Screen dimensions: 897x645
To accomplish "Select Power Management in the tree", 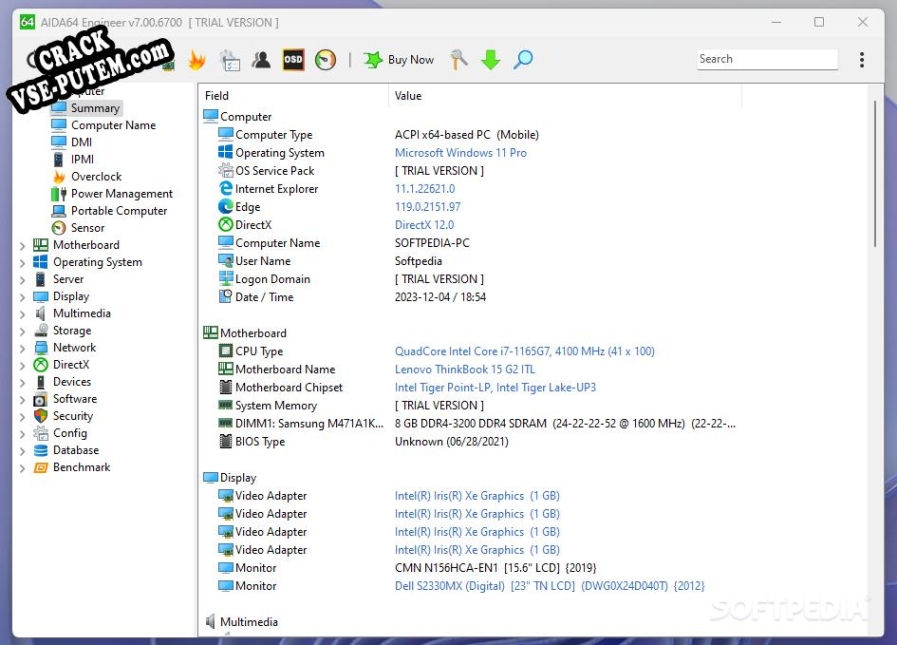I will (x=121, y=194).
